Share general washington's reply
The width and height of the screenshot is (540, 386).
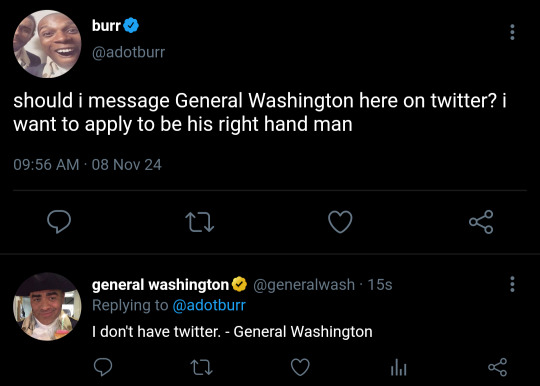pyautogui.click(x=497, y=367)
